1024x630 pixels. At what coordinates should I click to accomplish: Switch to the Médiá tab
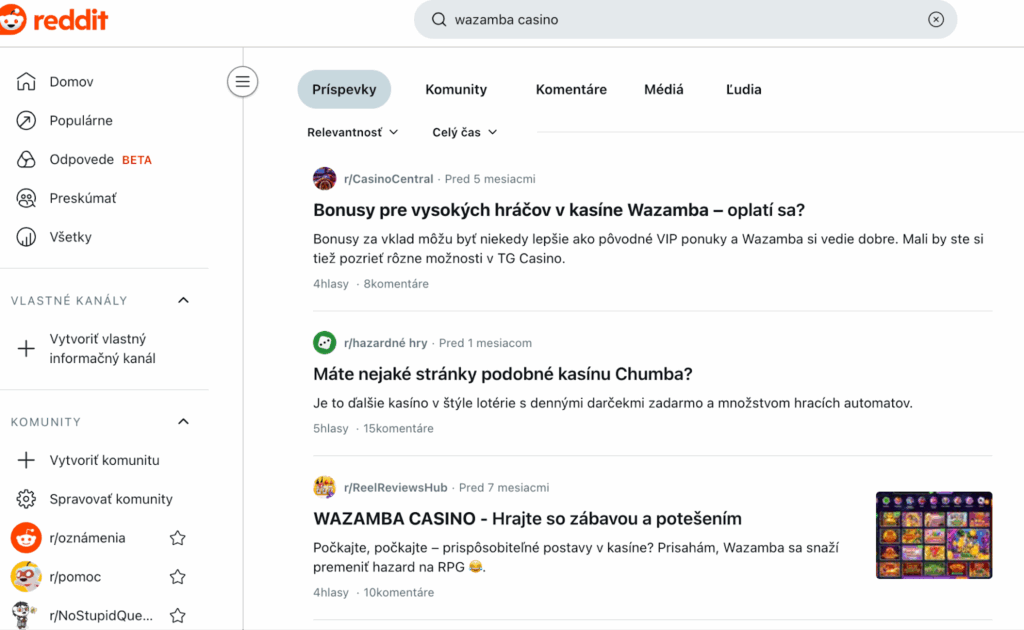point(664,89)
